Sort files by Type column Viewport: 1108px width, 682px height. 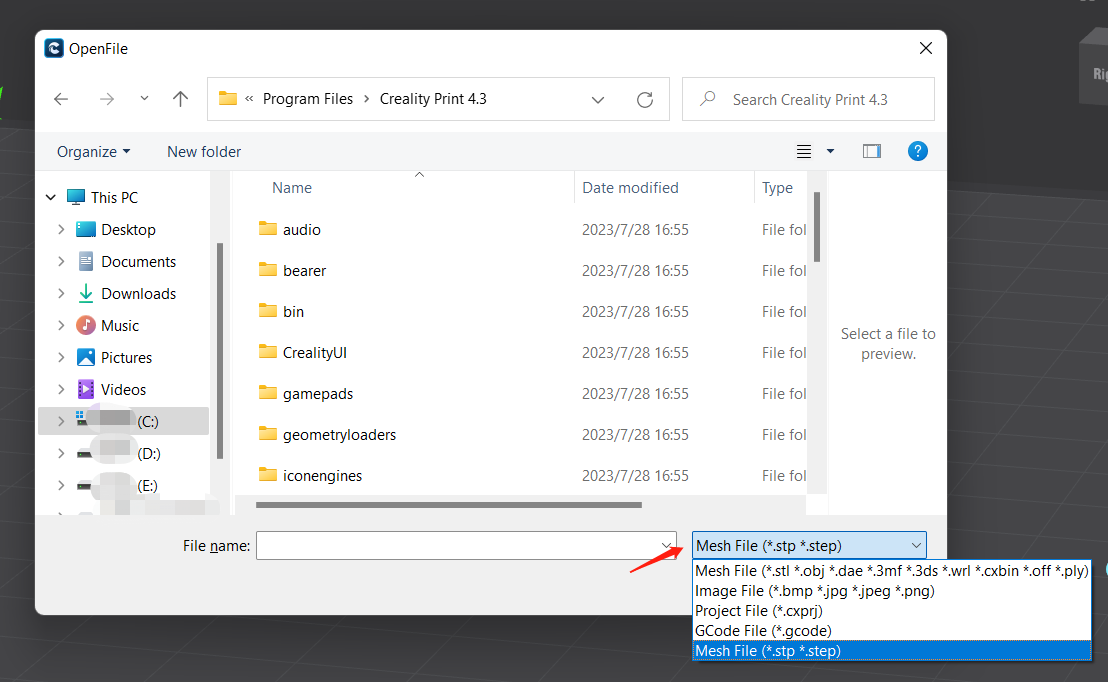(x=777, y=188)
